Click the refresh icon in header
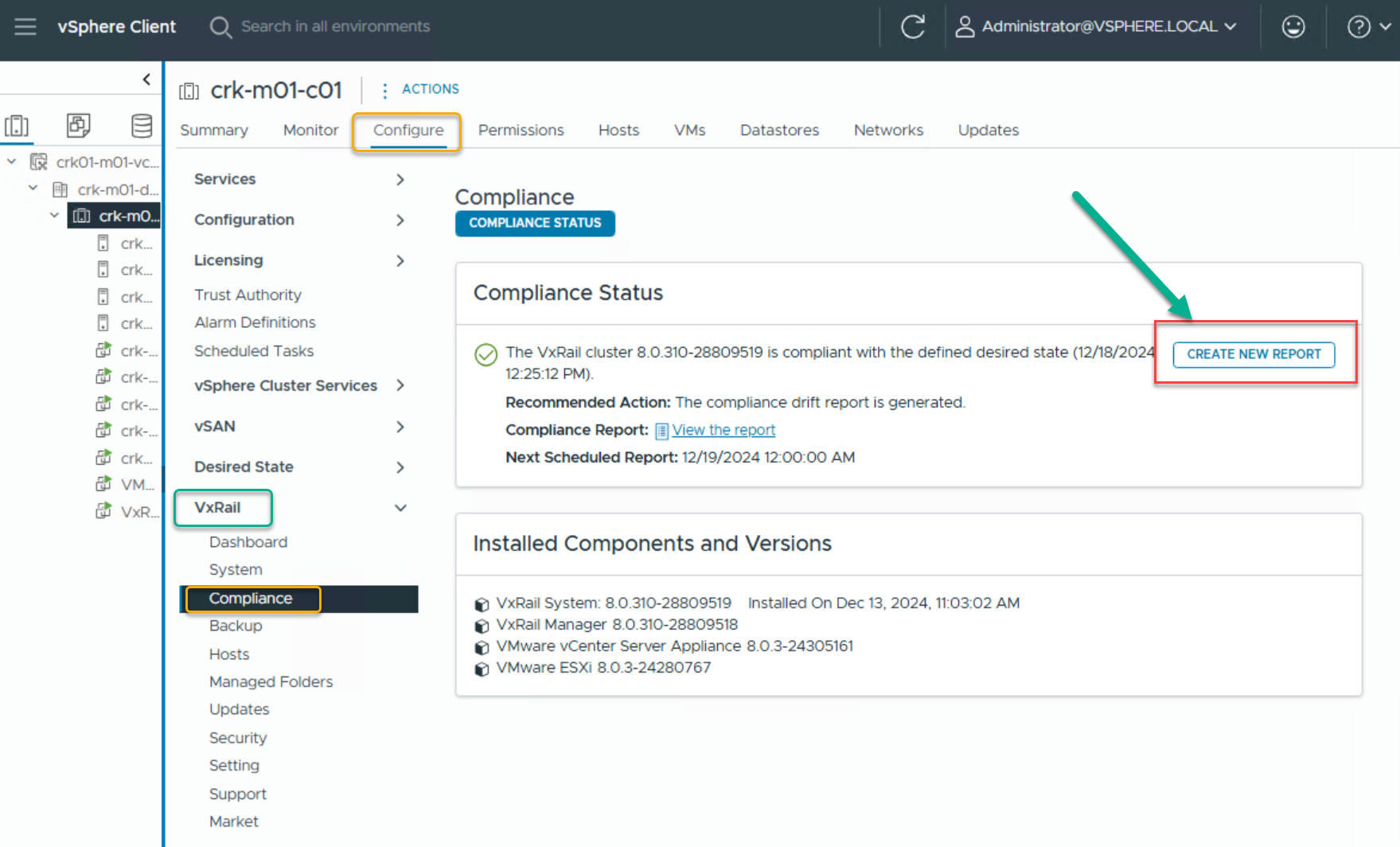 click(x=912, y=26)
